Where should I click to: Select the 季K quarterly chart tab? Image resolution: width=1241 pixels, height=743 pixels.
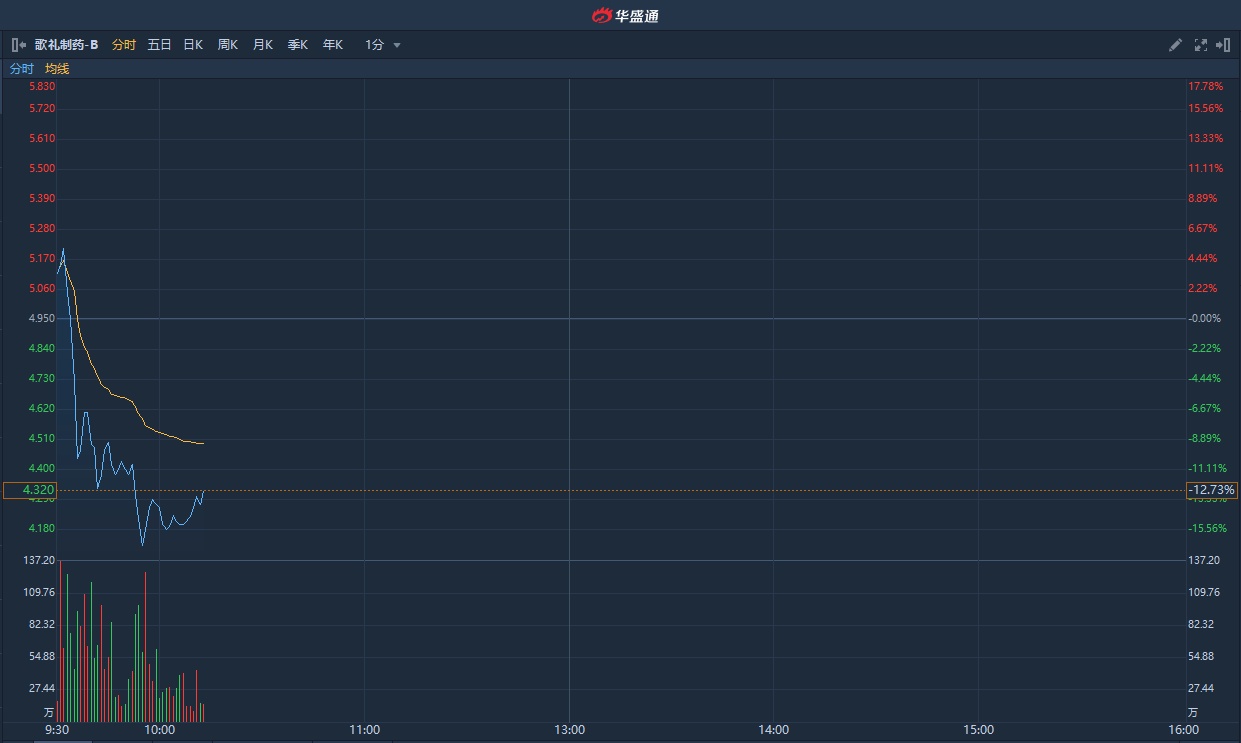(x=298, y=45)
